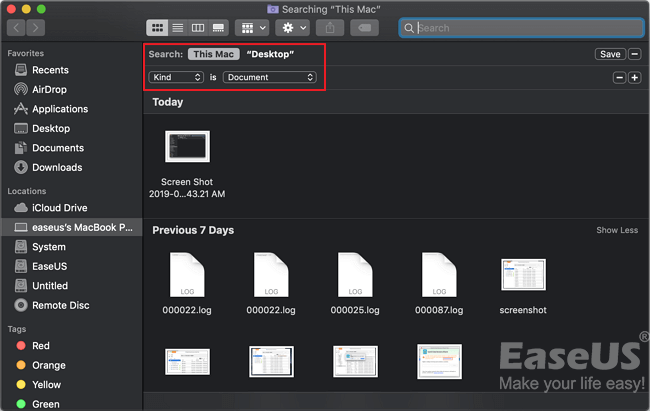Go back with the left arrow button
This screenshot has height=411, width=650.
point(16,28)
